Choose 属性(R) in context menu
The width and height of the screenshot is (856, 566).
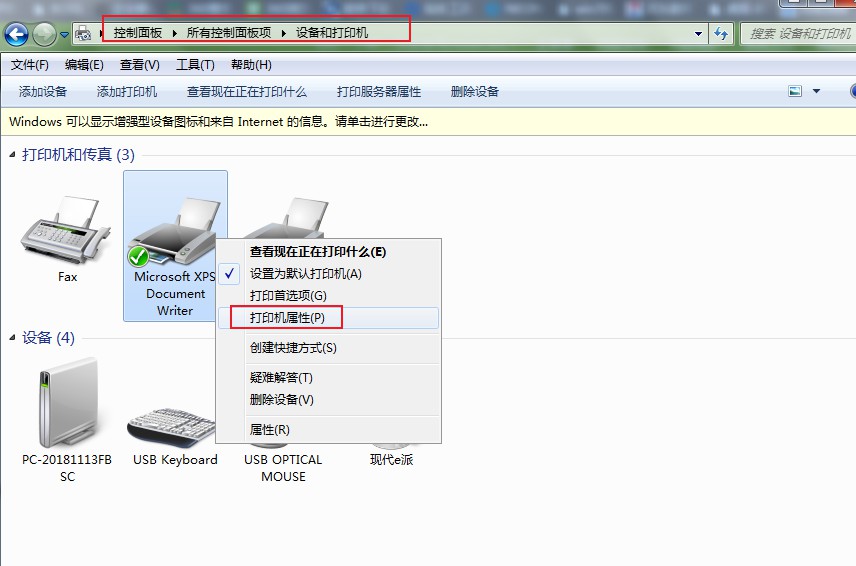329,430
